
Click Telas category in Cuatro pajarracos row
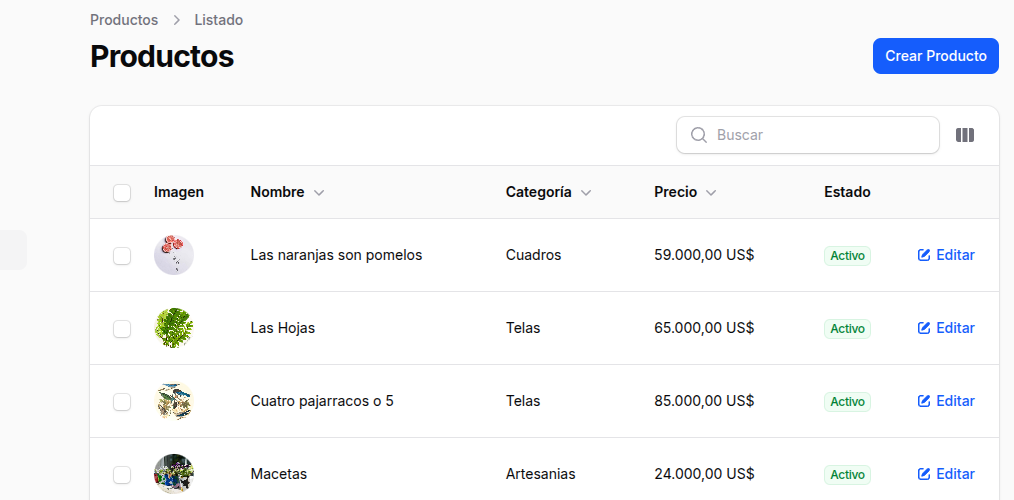(x=523, y=401)
